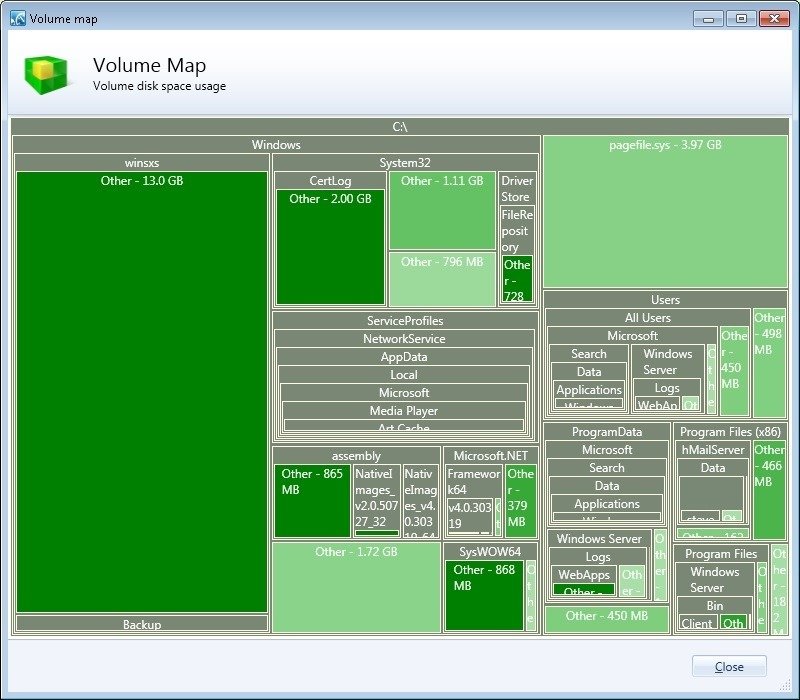Select the ProgramData folder header
800x700 pixels.
click(607, 432)
